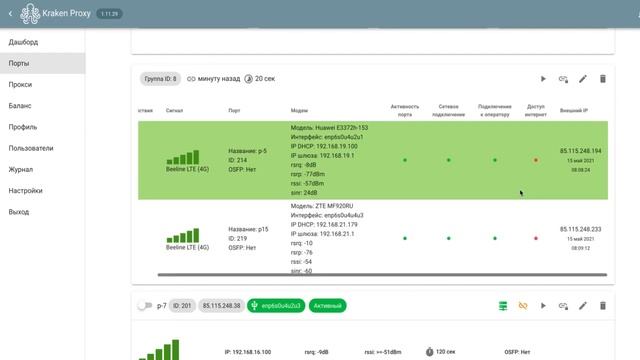Click the operator connection dot for p-5
The width and height of the screenshot is (640, 360).
495,160
